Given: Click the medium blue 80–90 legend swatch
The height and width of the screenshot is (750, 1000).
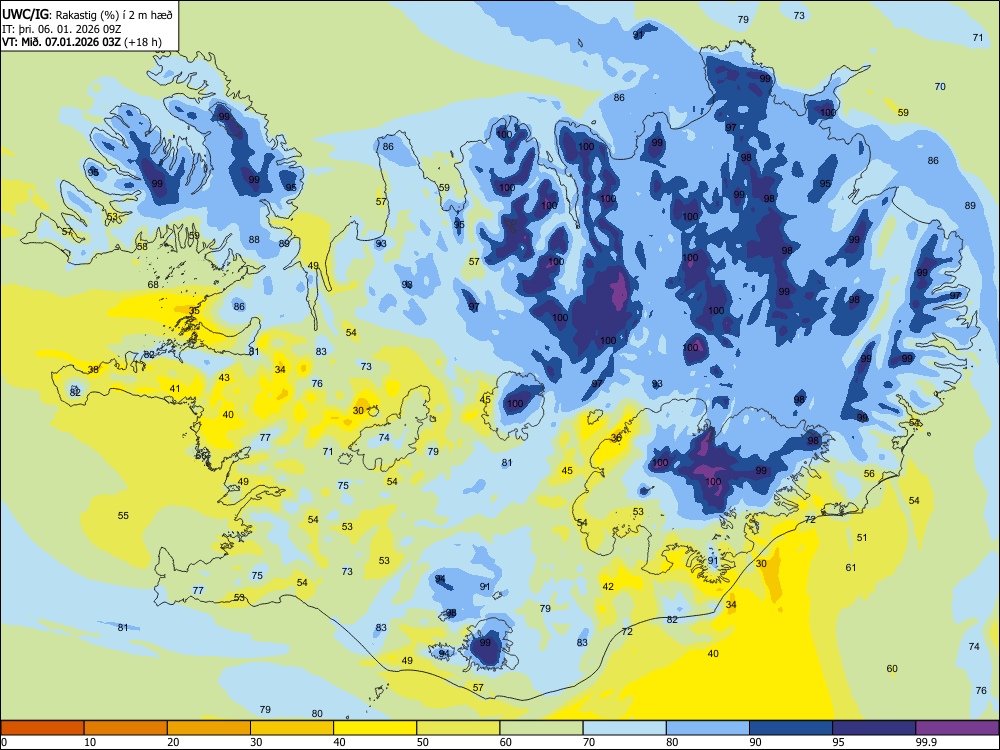Looking at the screenshot, I should tap(707, 728).
